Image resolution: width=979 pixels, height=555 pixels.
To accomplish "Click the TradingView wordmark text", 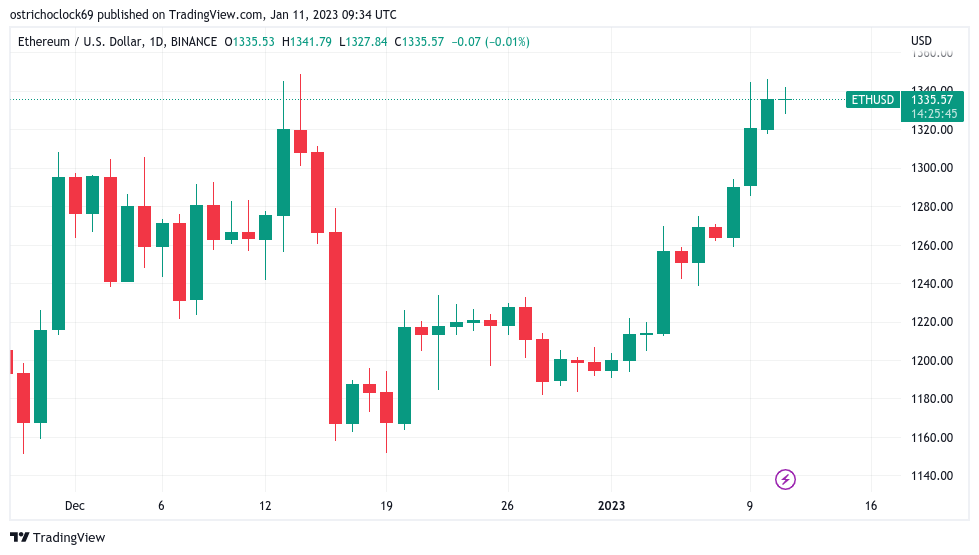I will (x=69, y=538).
